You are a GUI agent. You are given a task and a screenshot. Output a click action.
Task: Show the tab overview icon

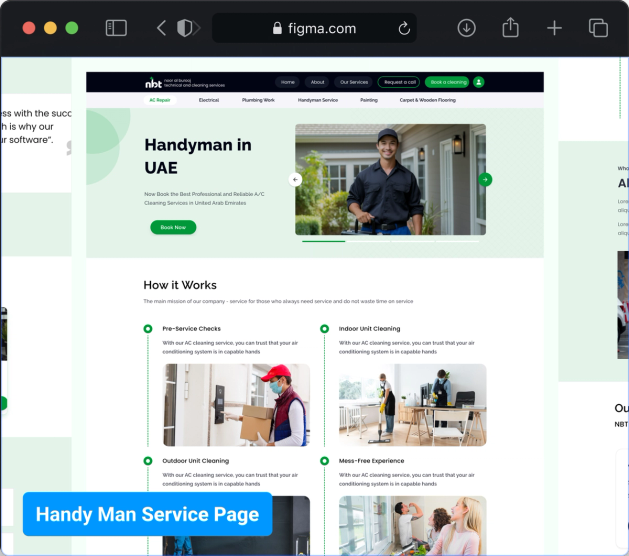pos(598,28)
